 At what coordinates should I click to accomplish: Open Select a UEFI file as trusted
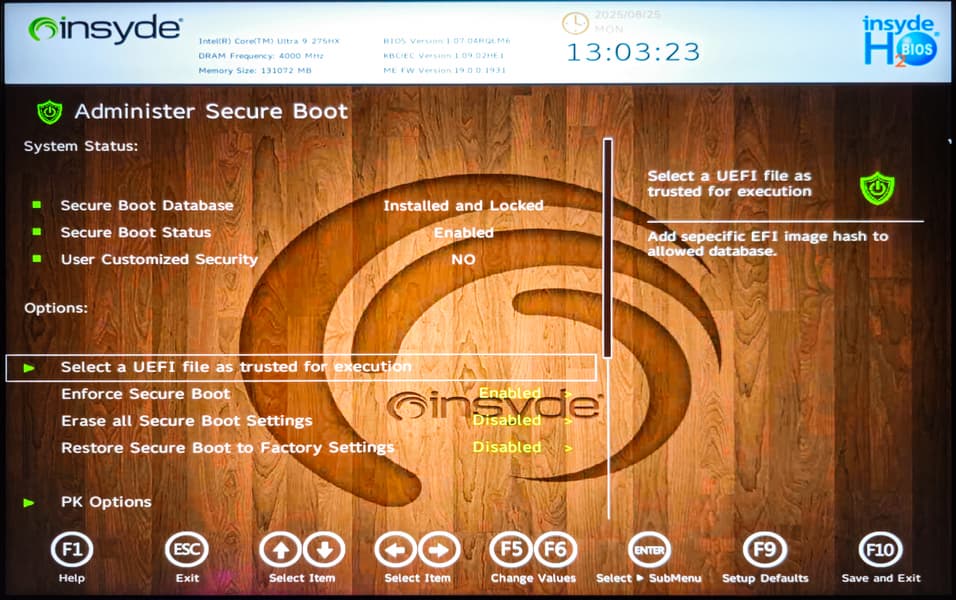(x=301, y=367)
